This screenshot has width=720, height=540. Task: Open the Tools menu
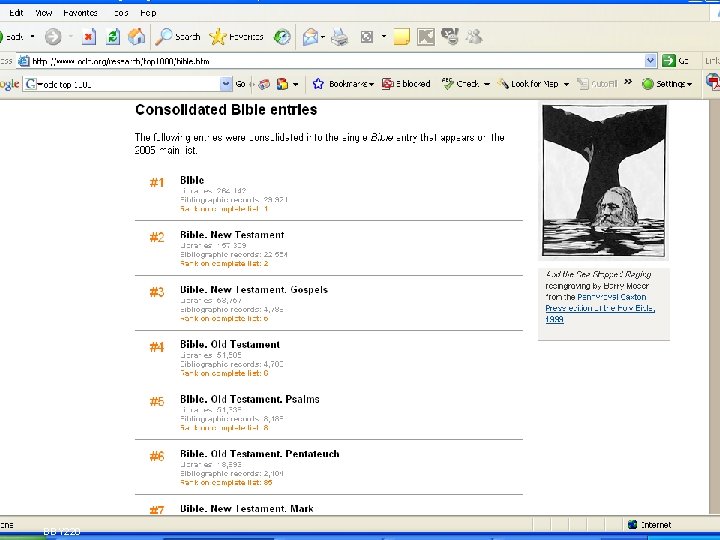click(x=121, y=13)
